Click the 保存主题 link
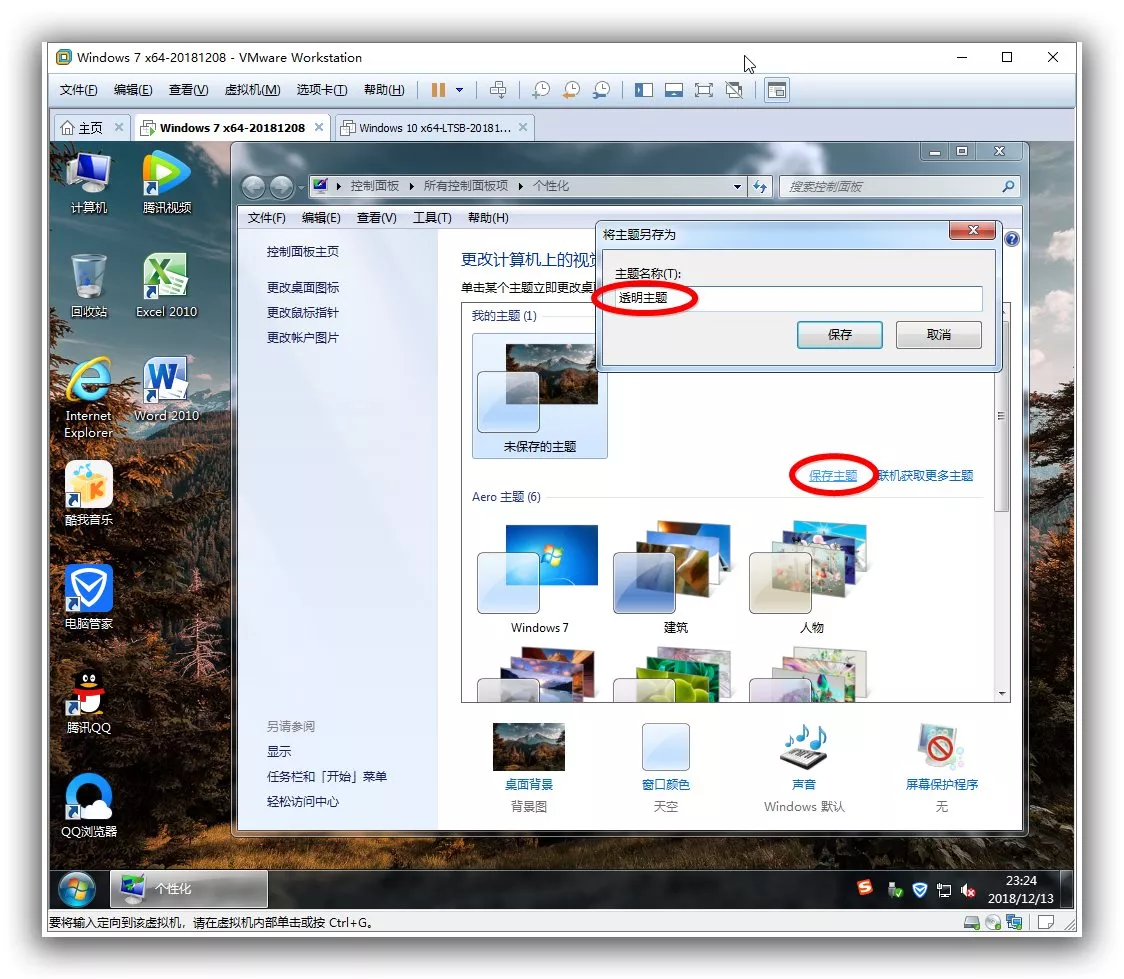The height and width of the screenshot is (979, 1124). click(833, 475)
